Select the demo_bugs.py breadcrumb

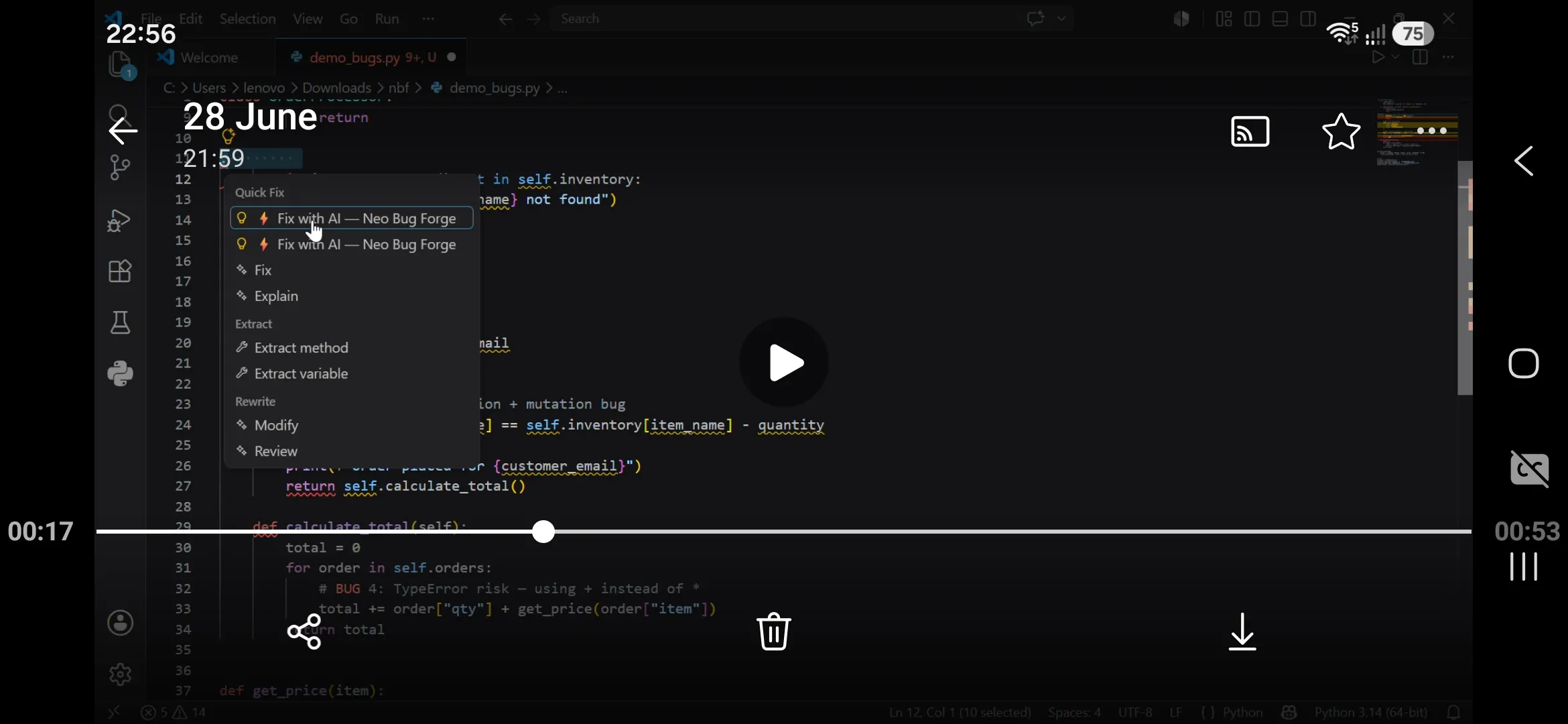[494, 88]
